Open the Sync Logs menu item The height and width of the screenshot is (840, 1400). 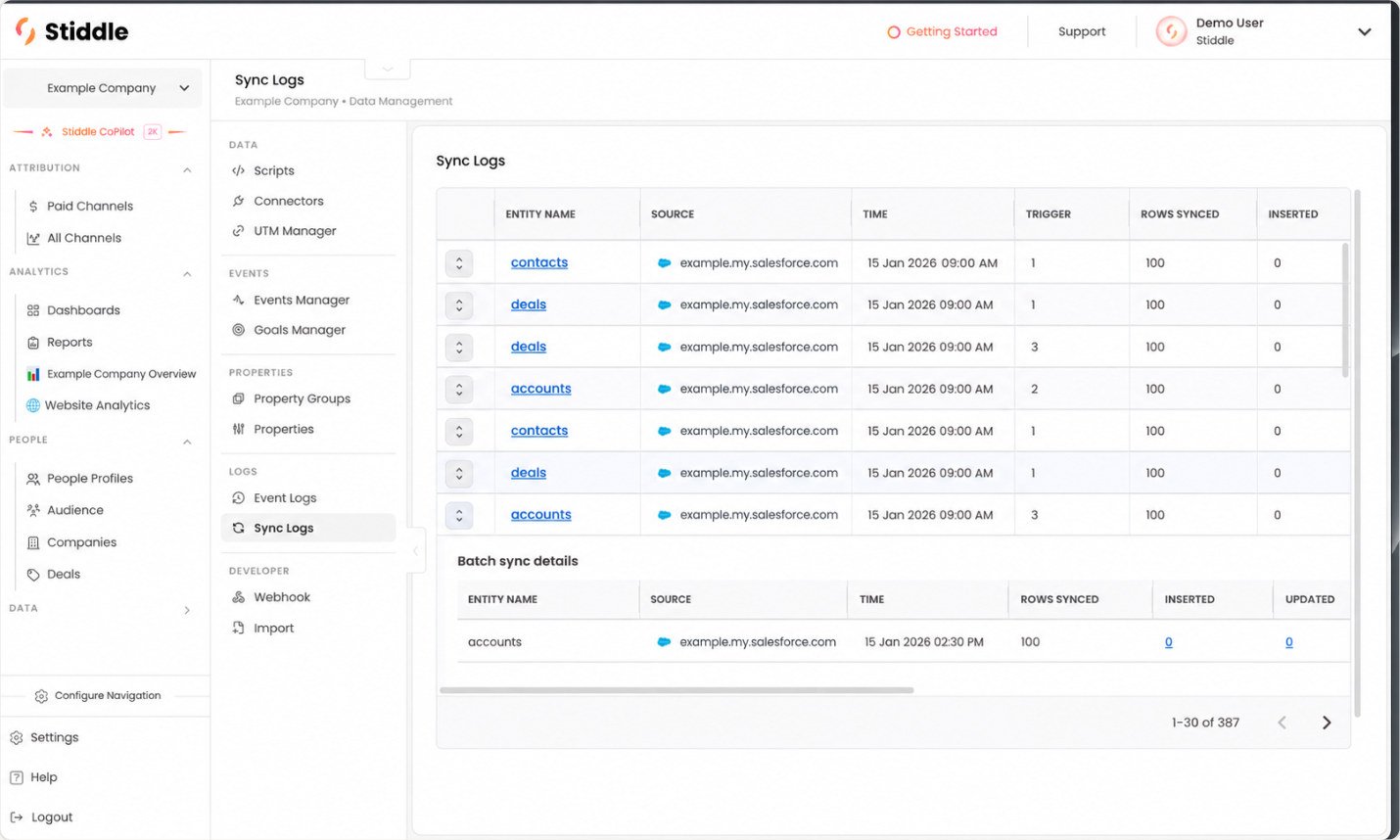point(308,528)
